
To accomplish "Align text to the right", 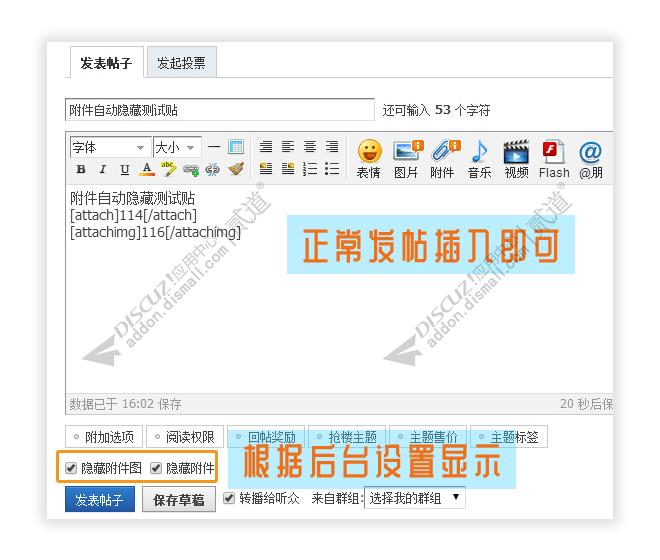I will 332,147.
